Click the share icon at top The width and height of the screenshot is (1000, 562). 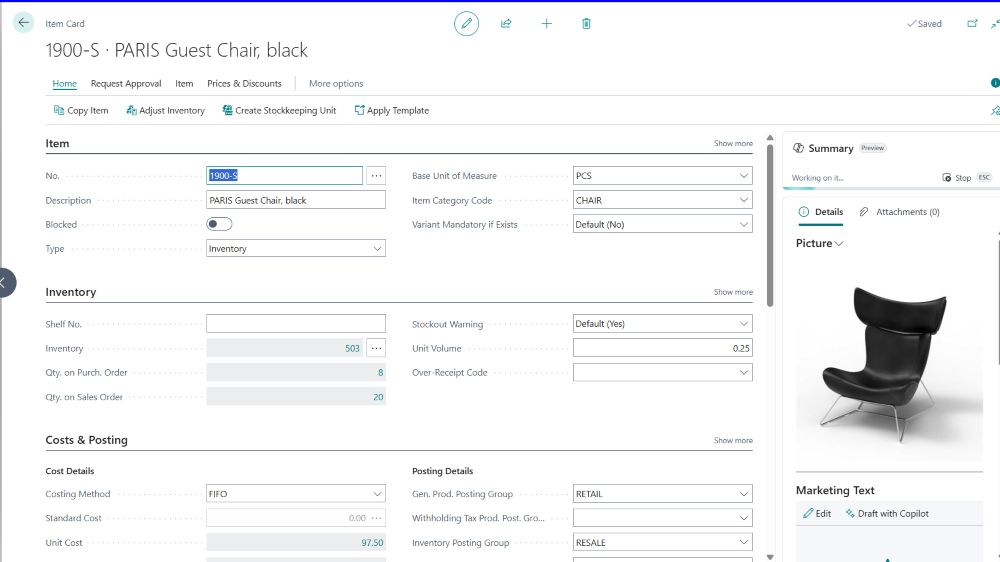[x=506, y=24]
